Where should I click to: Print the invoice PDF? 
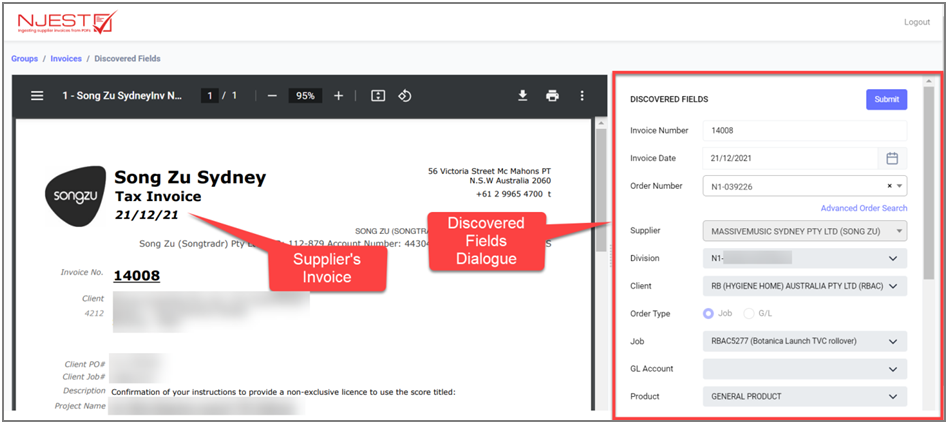(552, 96)
